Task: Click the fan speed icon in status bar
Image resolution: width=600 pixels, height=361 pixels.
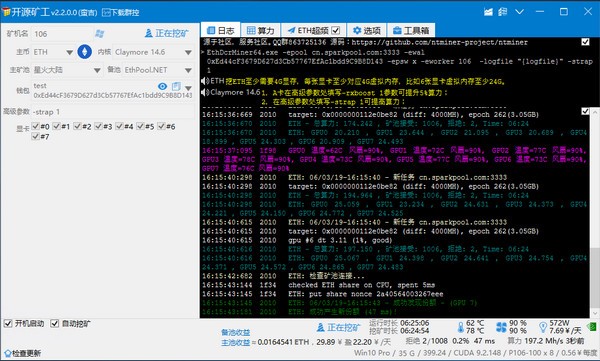Action: [x=501, y=327]
